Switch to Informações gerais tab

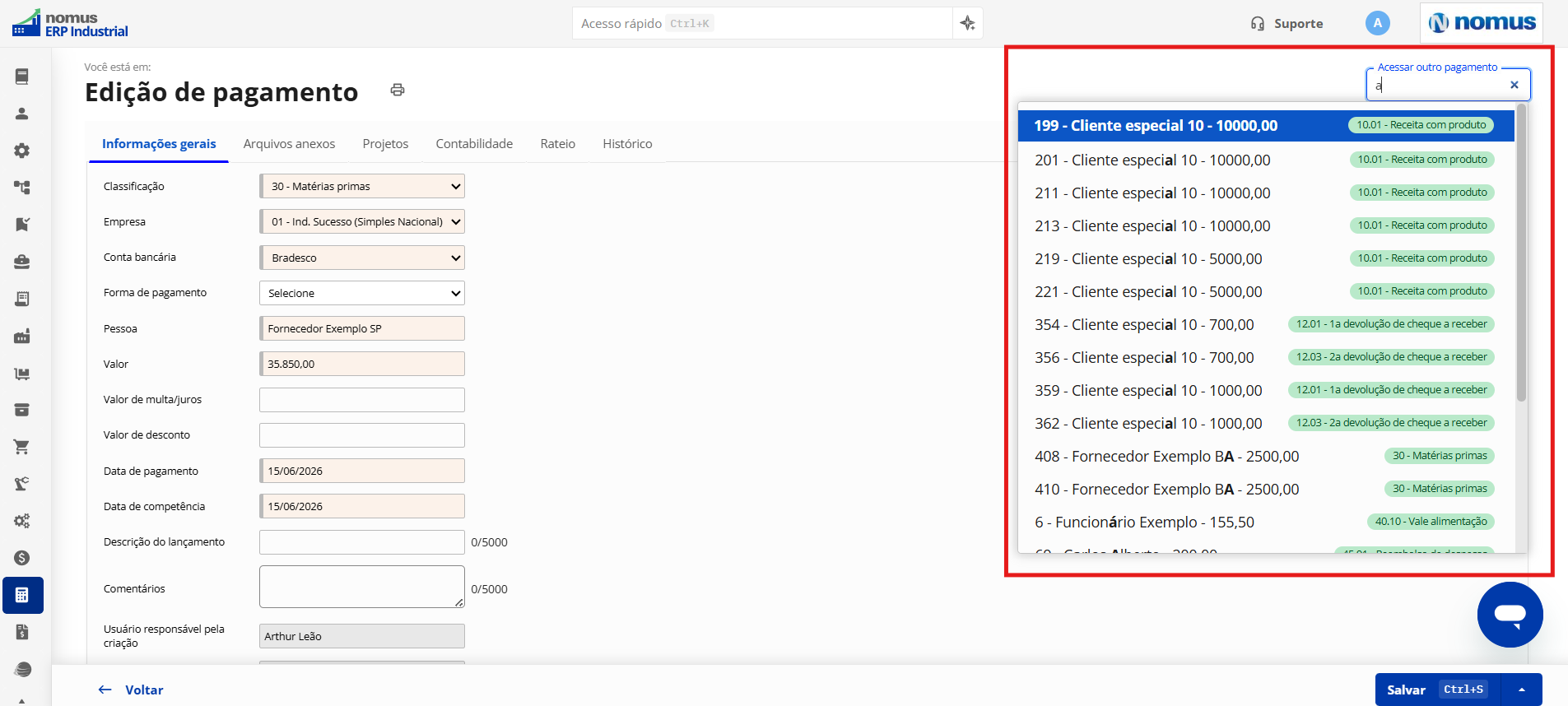159,143
